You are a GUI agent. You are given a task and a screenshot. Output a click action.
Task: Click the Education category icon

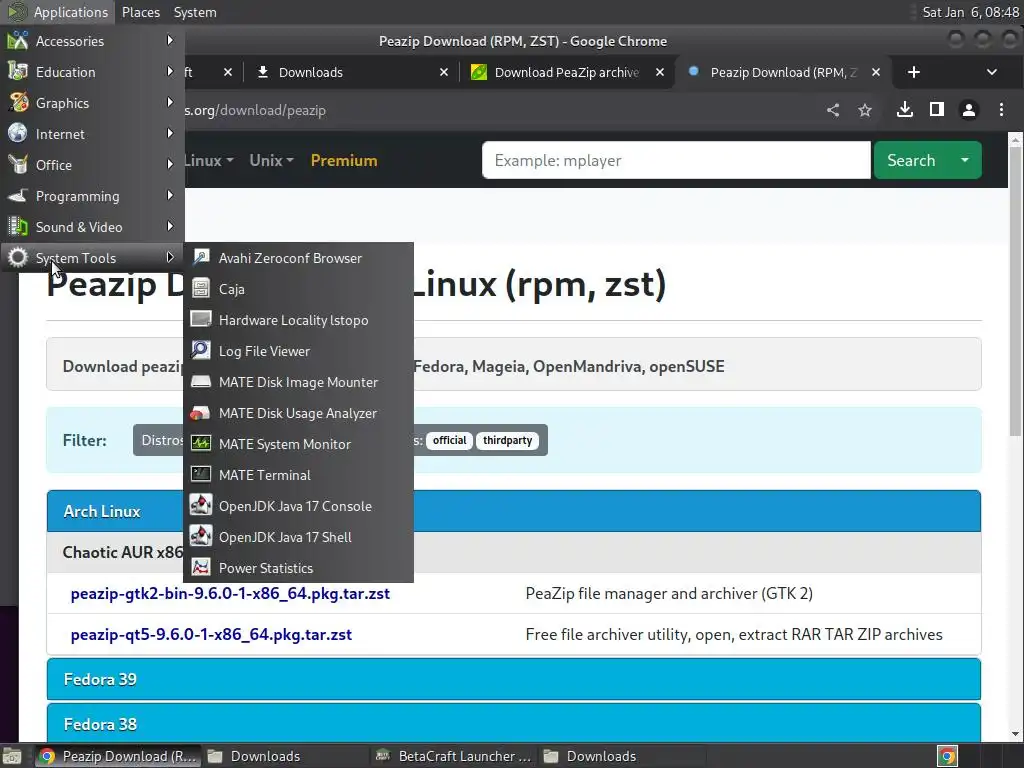(18, 71)
